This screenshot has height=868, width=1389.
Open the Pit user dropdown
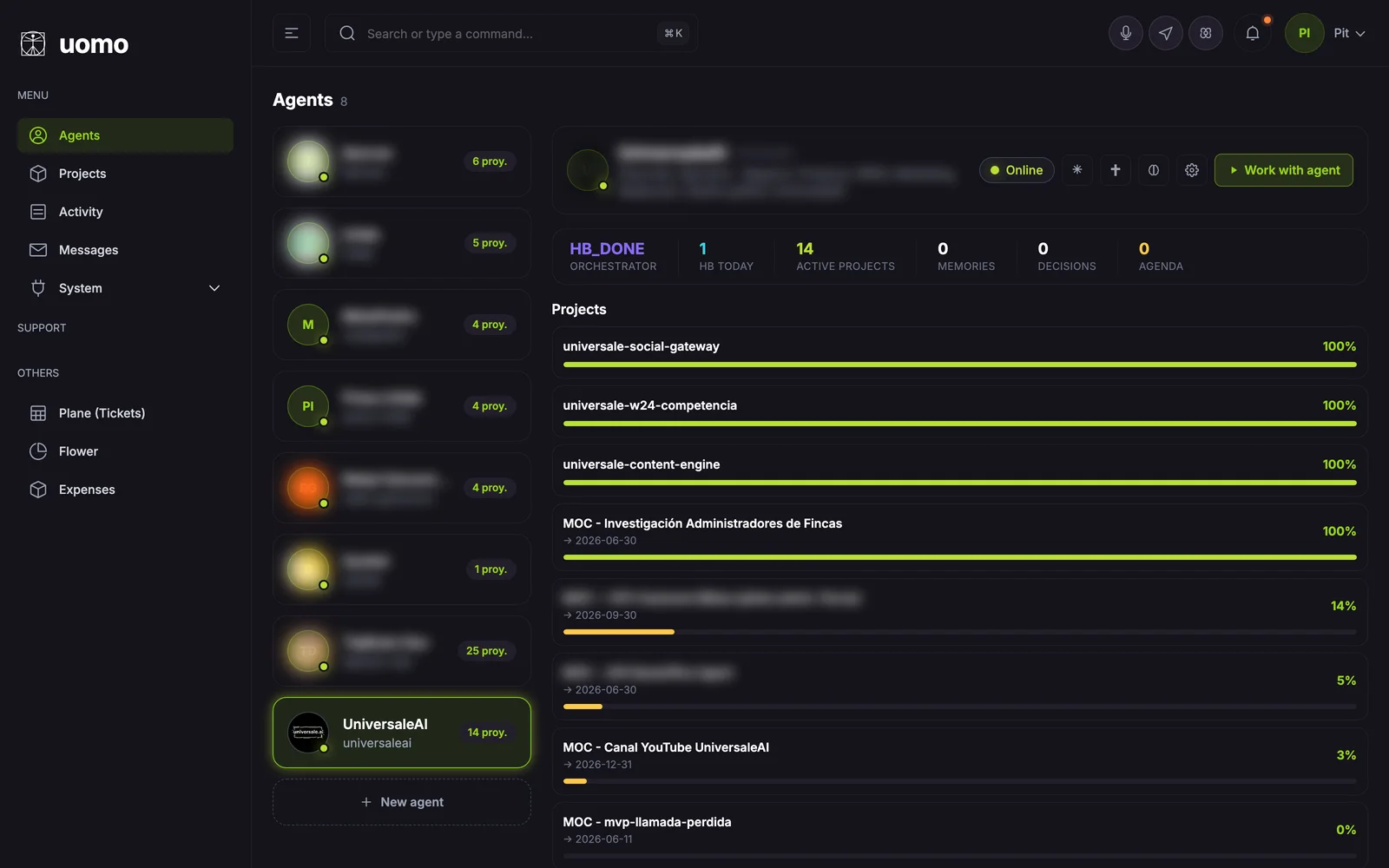pyautogui.click(x=1349, y=33)
